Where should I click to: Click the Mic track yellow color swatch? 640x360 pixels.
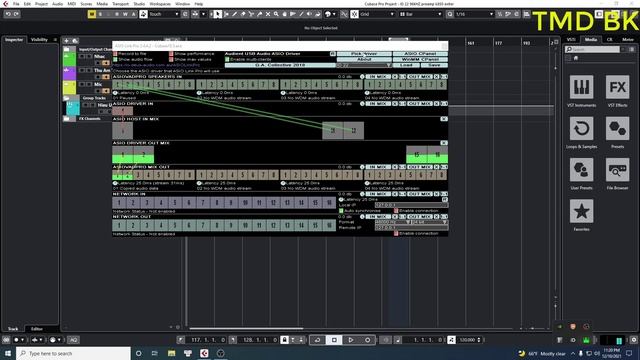[x=69, y=87]
